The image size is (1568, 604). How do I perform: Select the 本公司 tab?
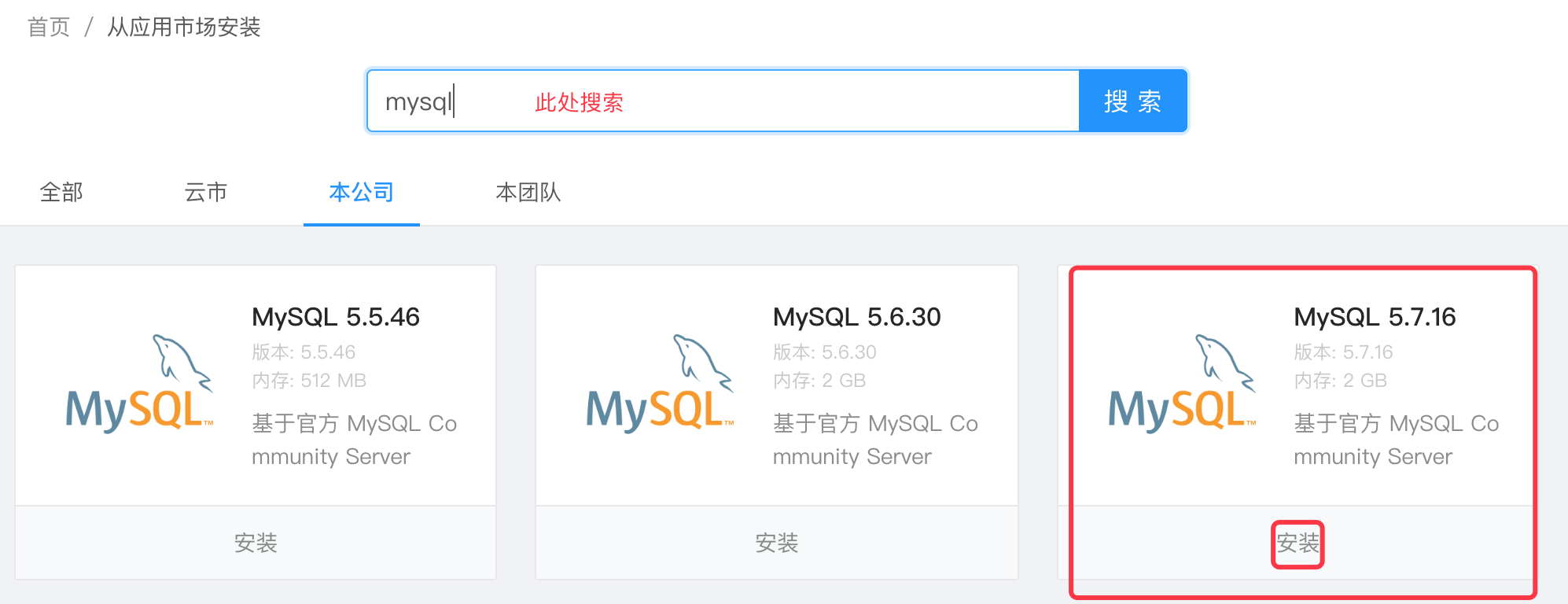tap(362, 192)
